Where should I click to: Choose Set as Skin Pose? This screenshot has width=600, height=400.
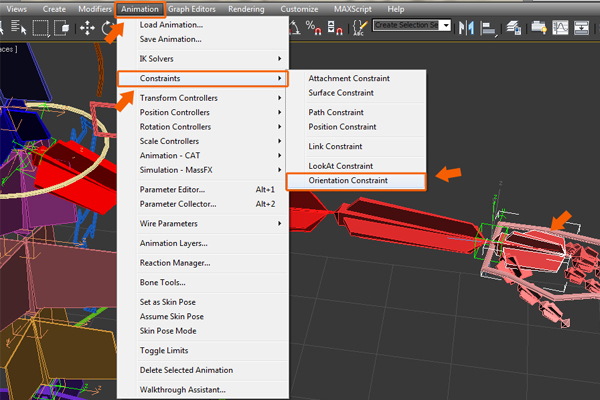pyautogui.click(x=203, y=302)
